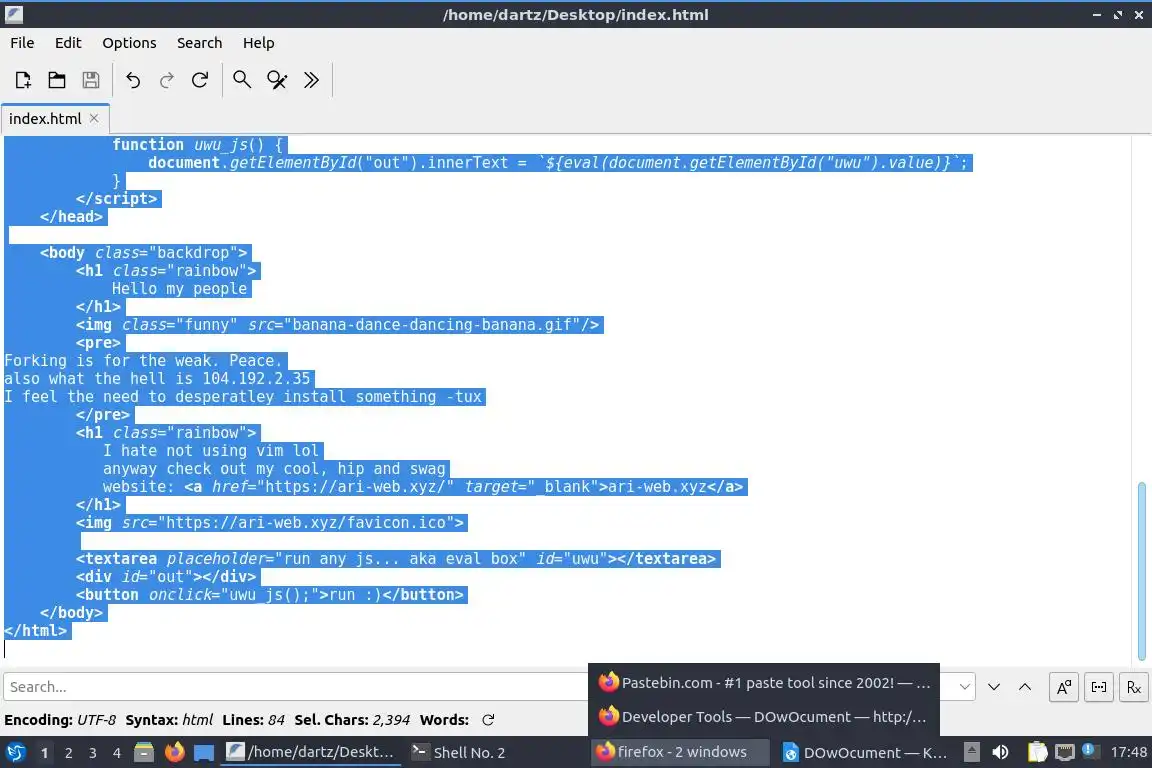Click the textarea placeholder code line
Screen dimensions: 1152x768
point(397,559)
